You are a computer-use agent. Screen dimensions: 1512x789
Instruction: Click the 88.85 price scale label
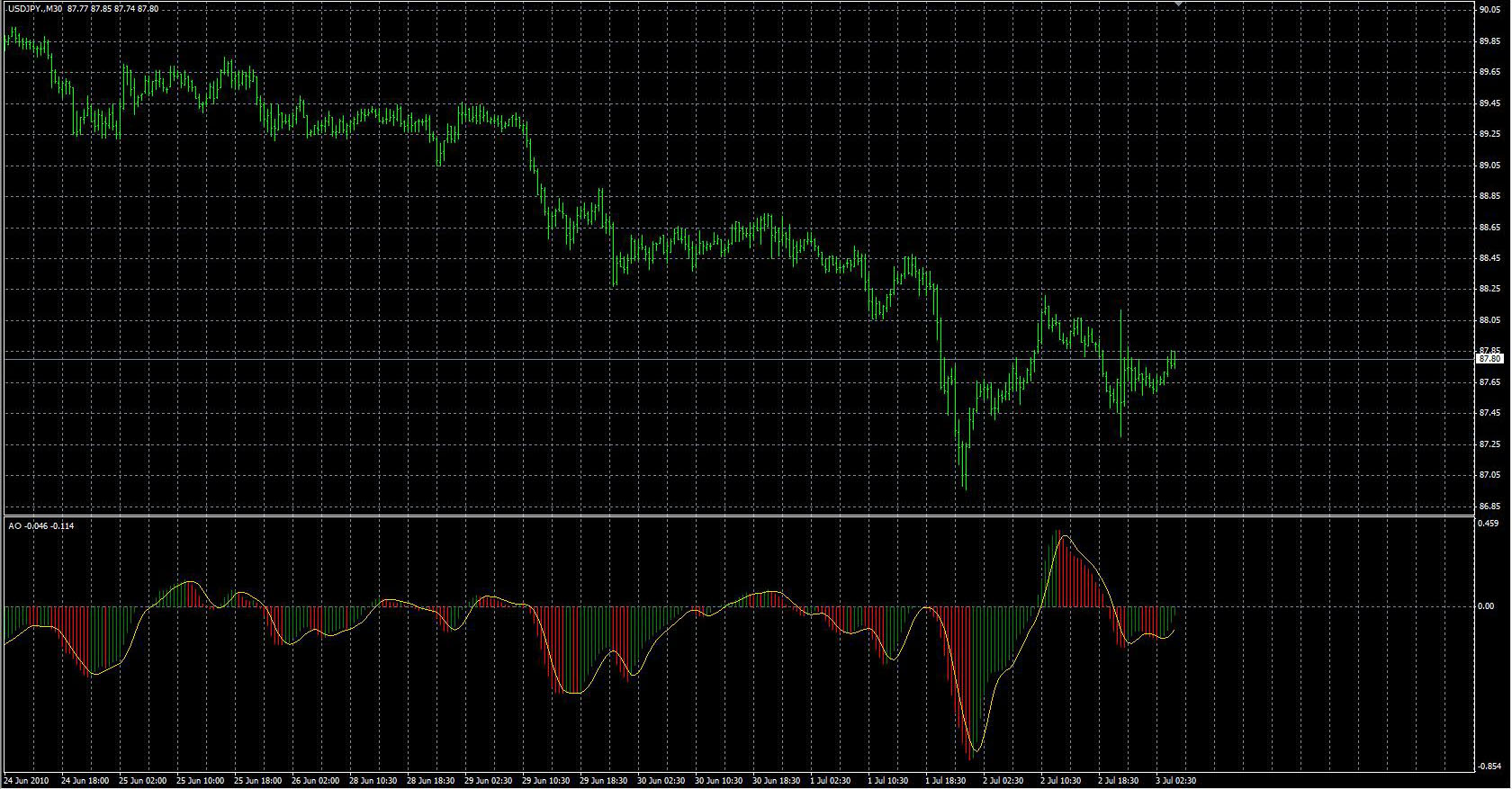(x=1489, y=196)
